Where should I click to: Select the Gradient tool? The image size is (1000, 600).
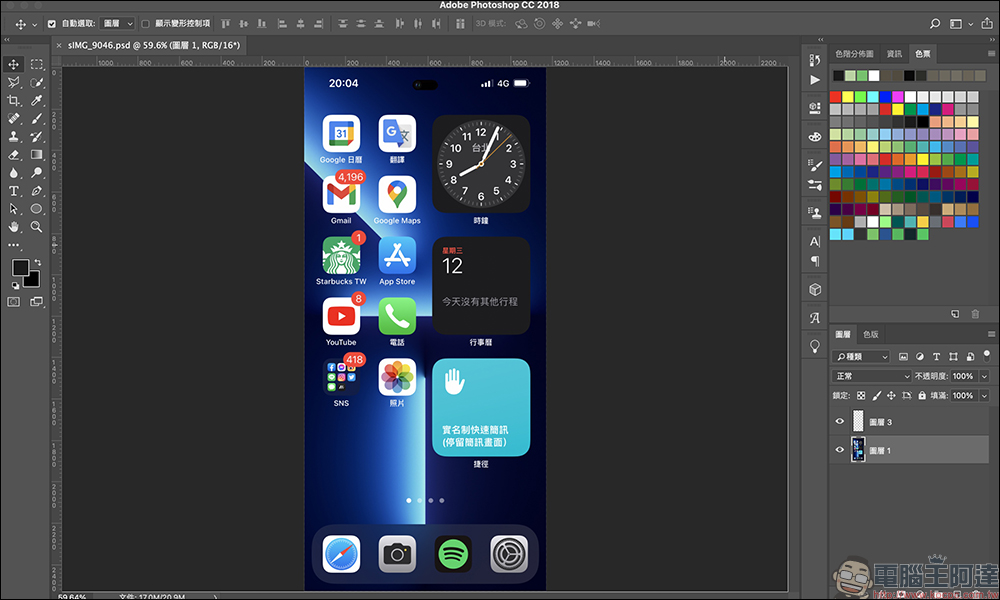(x=37, y=154)
